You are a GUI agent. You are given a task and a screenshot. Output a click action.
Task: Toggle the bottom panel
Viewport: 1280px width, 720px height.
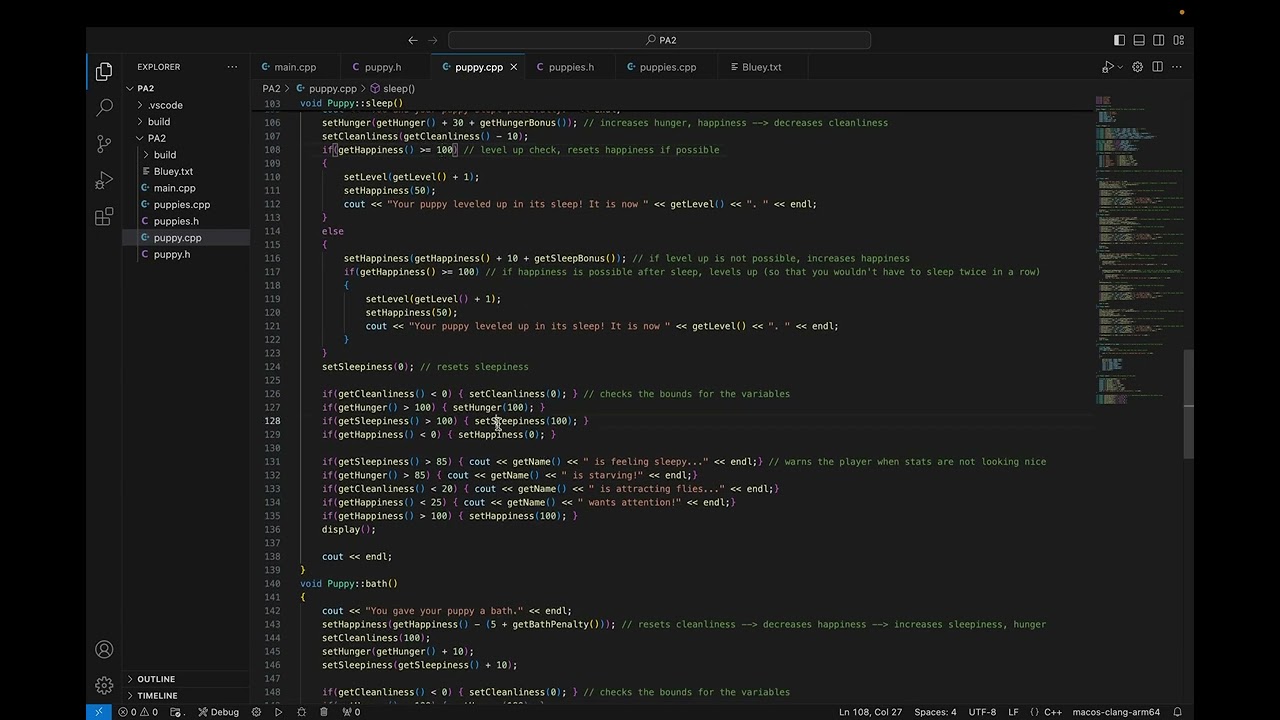point(1139,40)
